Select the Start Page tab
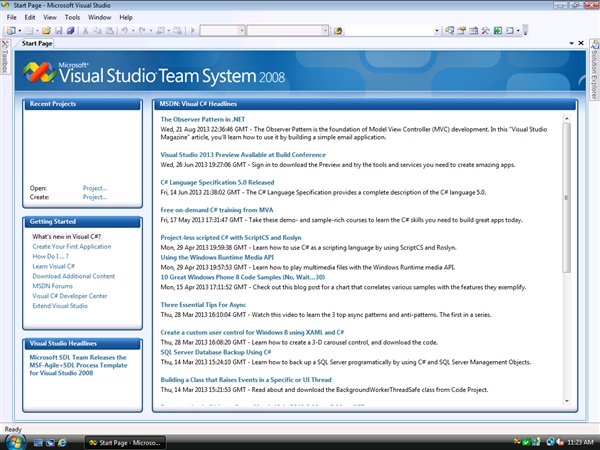The width and height of the screenshot is (600, 450). tap(37, 43)
